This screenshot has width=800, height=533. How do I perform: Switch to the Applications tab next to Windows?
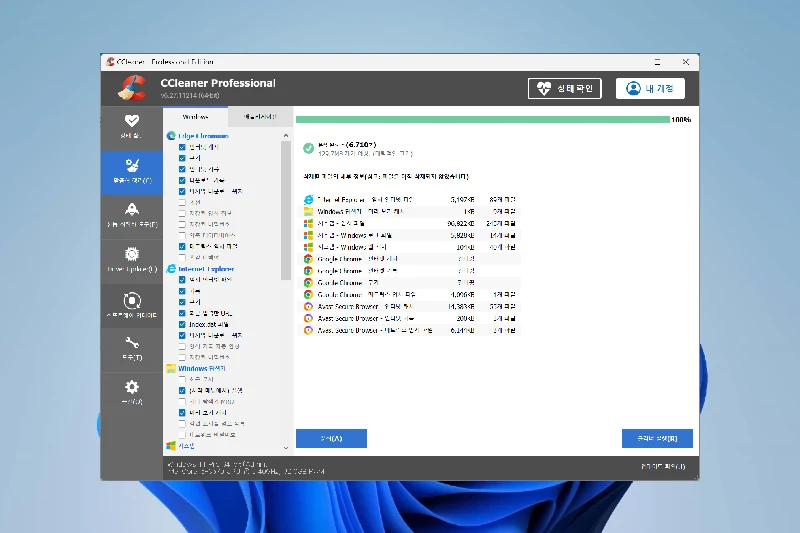click(x=260, y=117)
